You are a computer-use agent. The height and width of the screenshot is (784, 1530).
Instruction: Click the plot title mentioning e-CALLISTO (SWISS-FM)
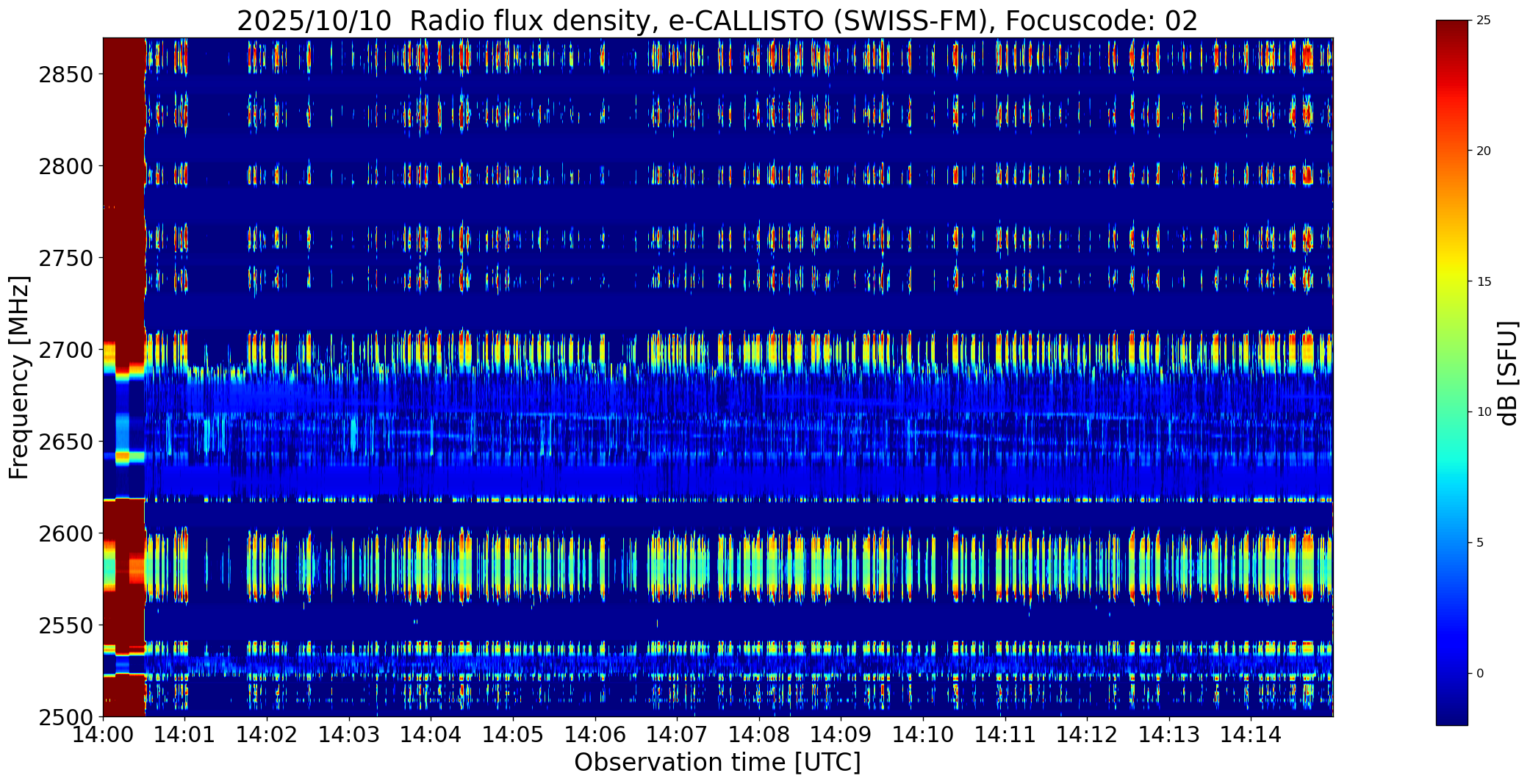(x=717, y=21)
